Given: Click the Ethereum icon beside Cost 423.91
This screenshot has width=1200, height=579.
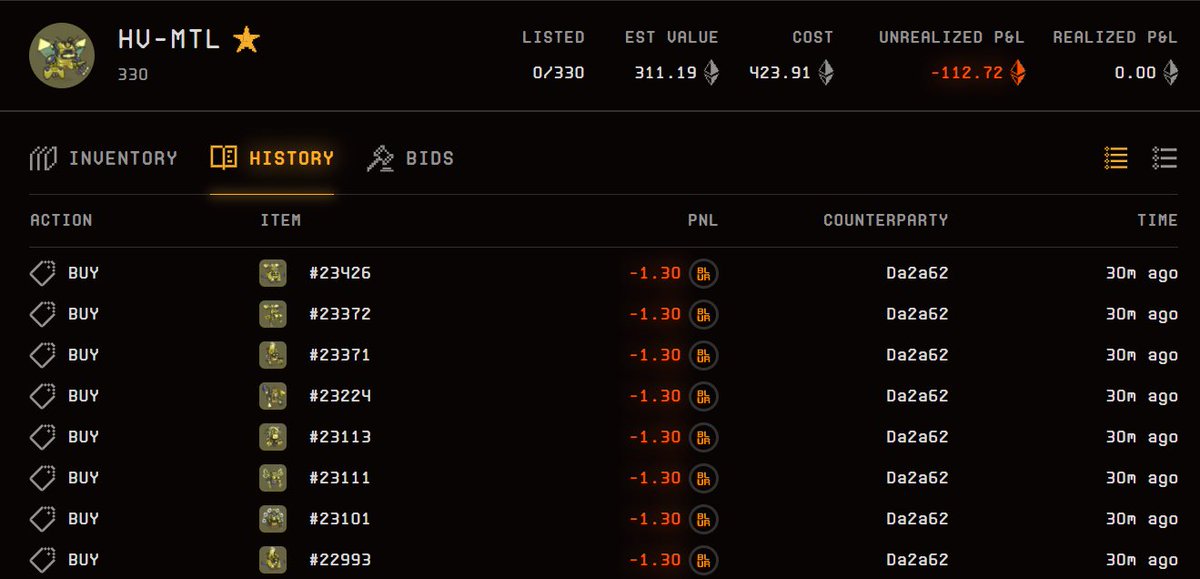Looking at the screenshot, I should coord(826,72).
